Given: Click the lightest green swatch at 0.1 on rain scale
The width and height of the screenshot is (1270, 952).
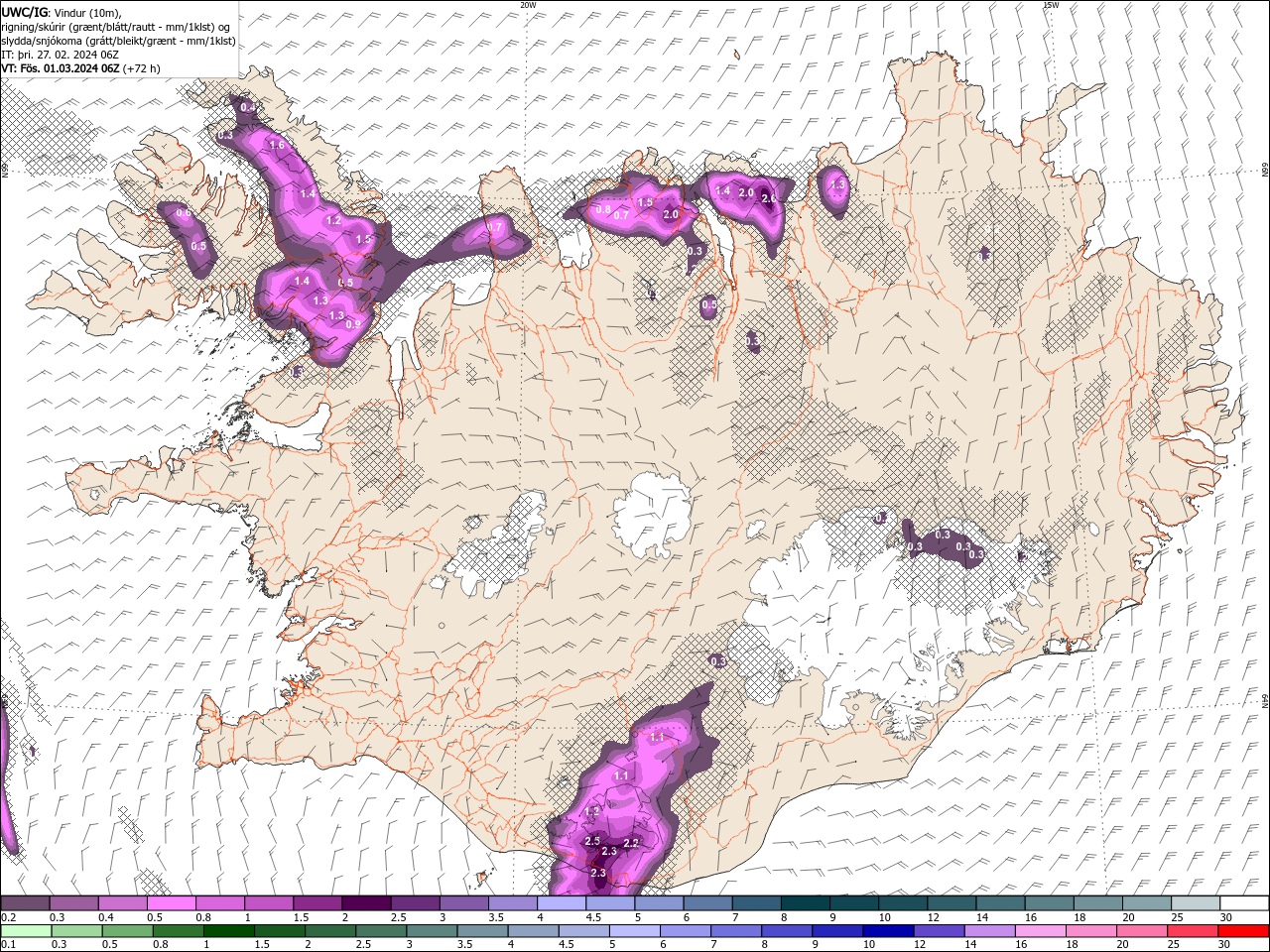Looking at the screenshot, I should [26, 931].
